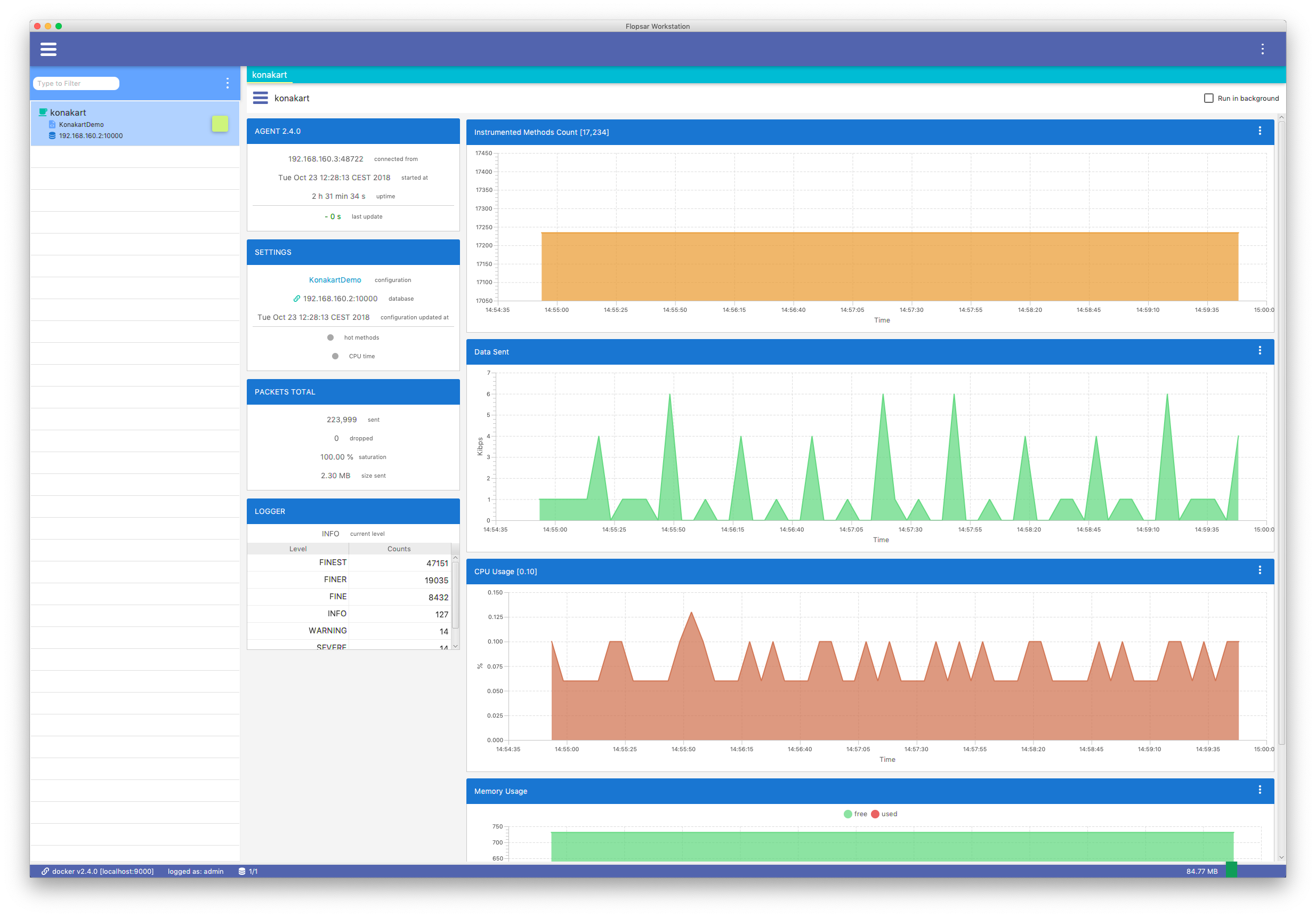Click the 100.00 % saturation value

tap(336, 457)
